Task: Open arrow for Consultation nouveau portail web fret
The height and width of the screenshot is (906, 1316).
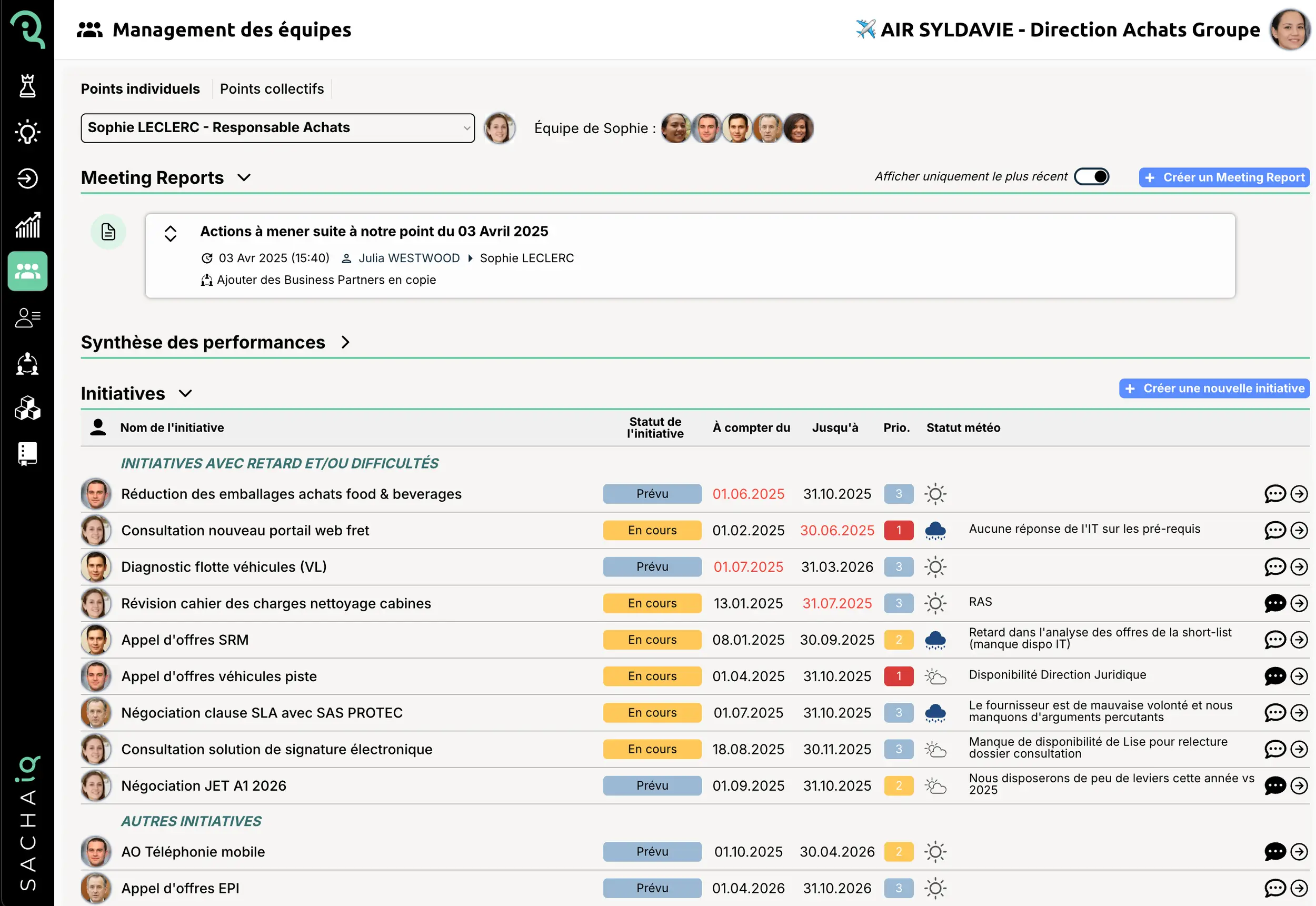Action: pos(1299,530)
